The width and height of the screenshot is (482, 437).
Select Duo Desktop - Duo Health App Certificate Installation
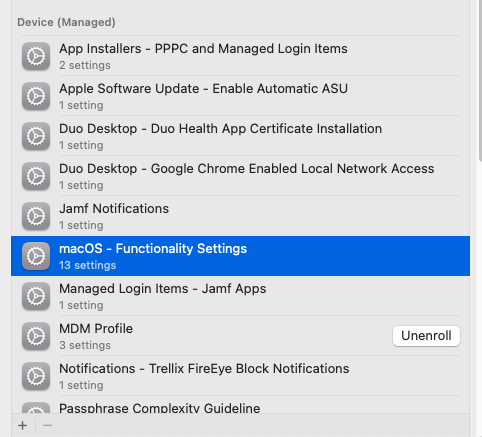pos(221,129)
